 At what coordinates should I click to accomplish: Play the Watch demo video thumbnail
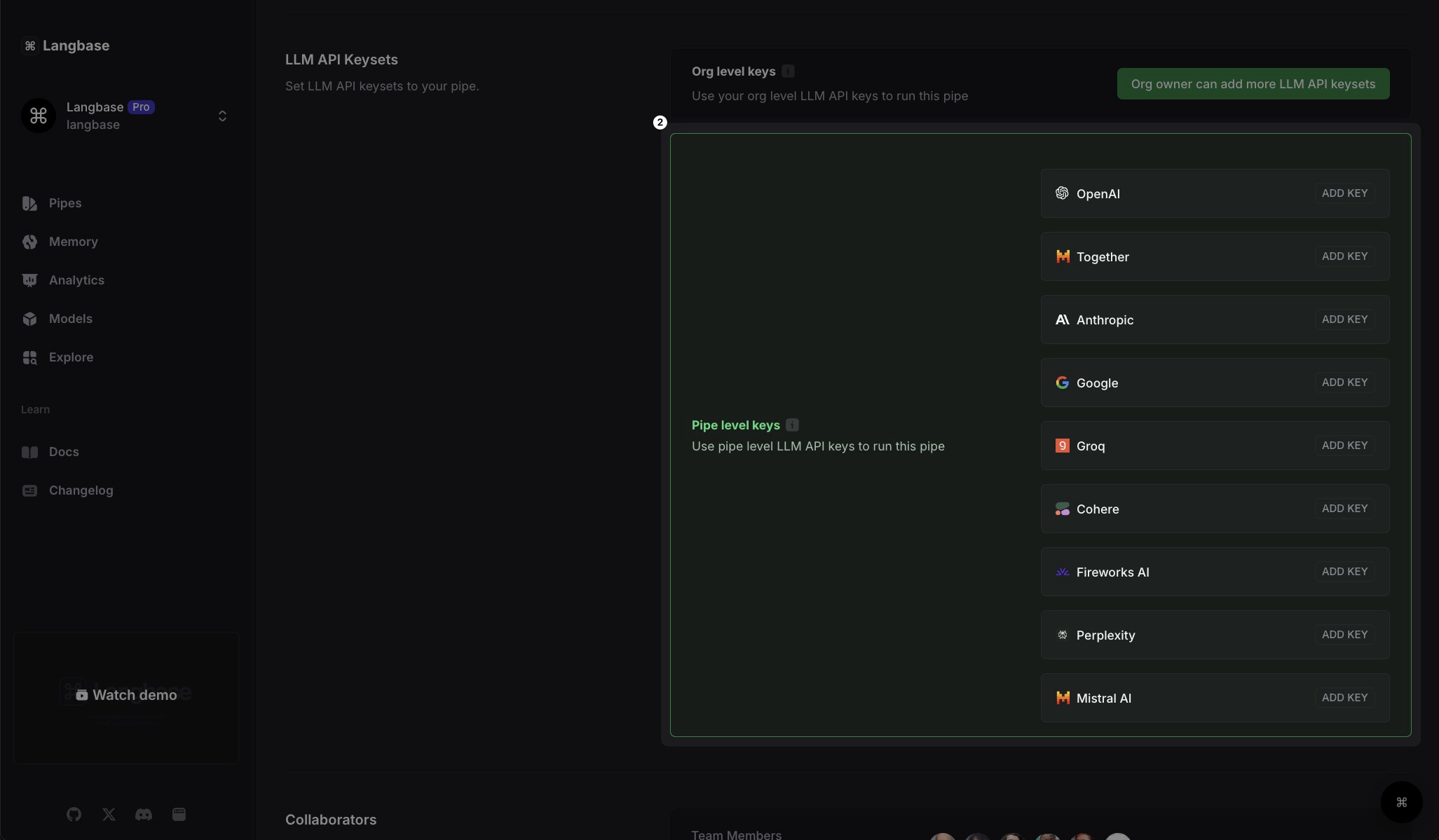pyautogui.click(x=126, y=695)
